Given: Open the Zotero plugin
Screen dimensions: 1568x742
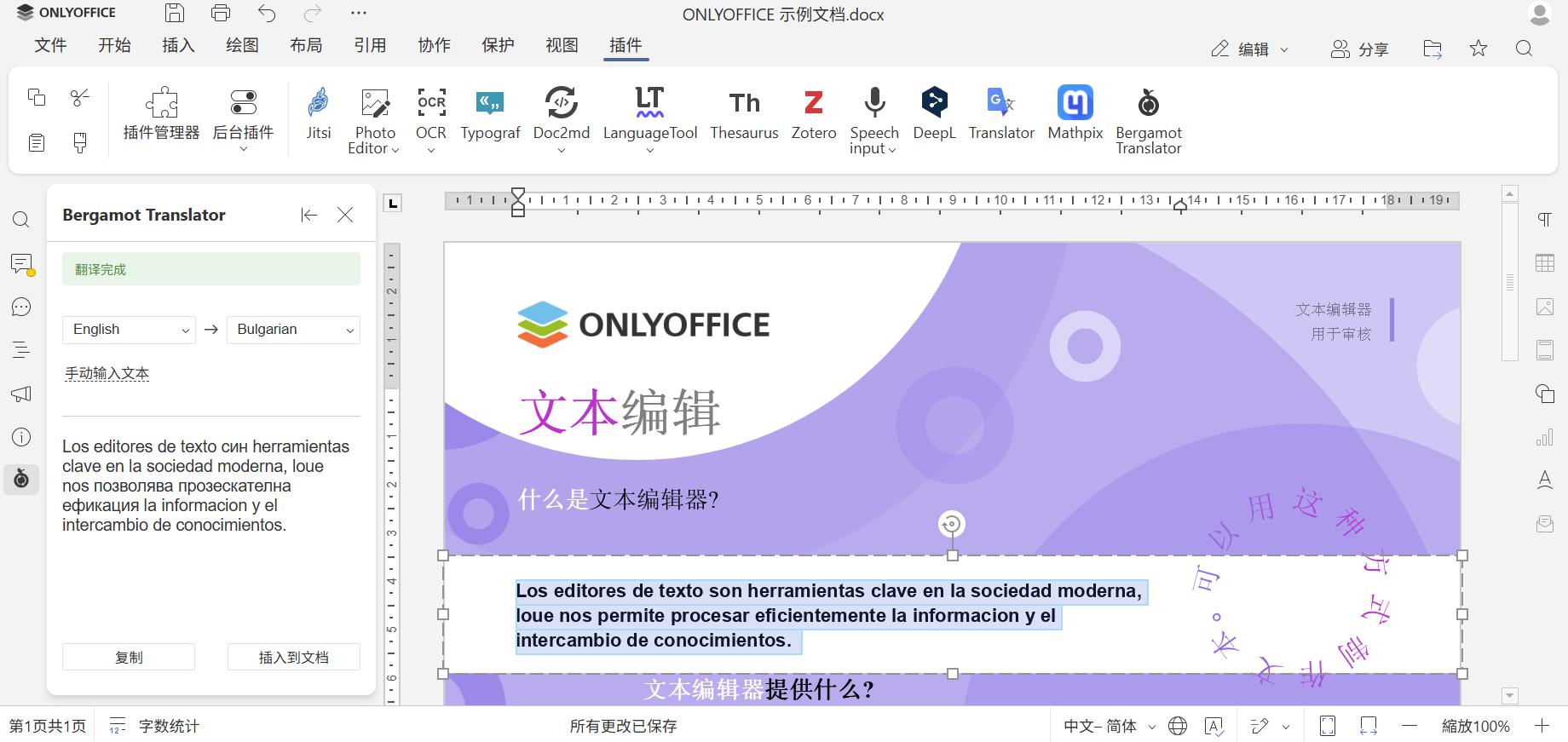Looking at the screenshot, I should click(814, 115).
